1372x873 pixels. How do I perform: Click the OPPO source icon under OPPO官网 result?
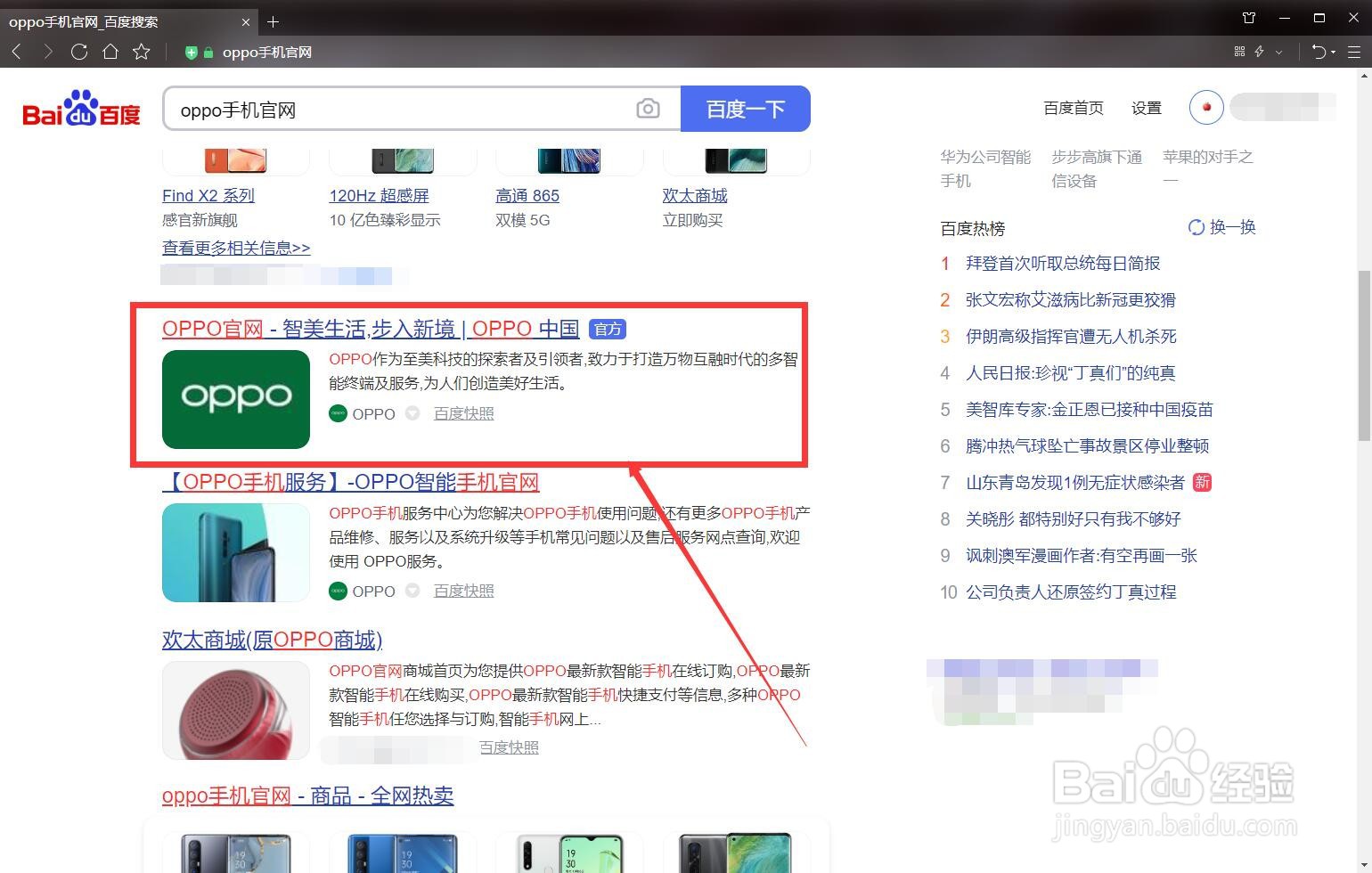click(338, 413)
